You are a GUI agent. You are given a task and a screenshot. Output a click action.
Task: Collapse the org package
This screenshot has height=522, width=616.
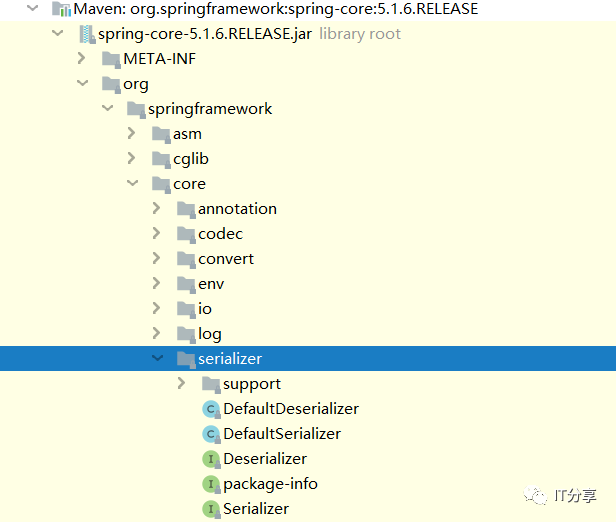click(82, 83)
